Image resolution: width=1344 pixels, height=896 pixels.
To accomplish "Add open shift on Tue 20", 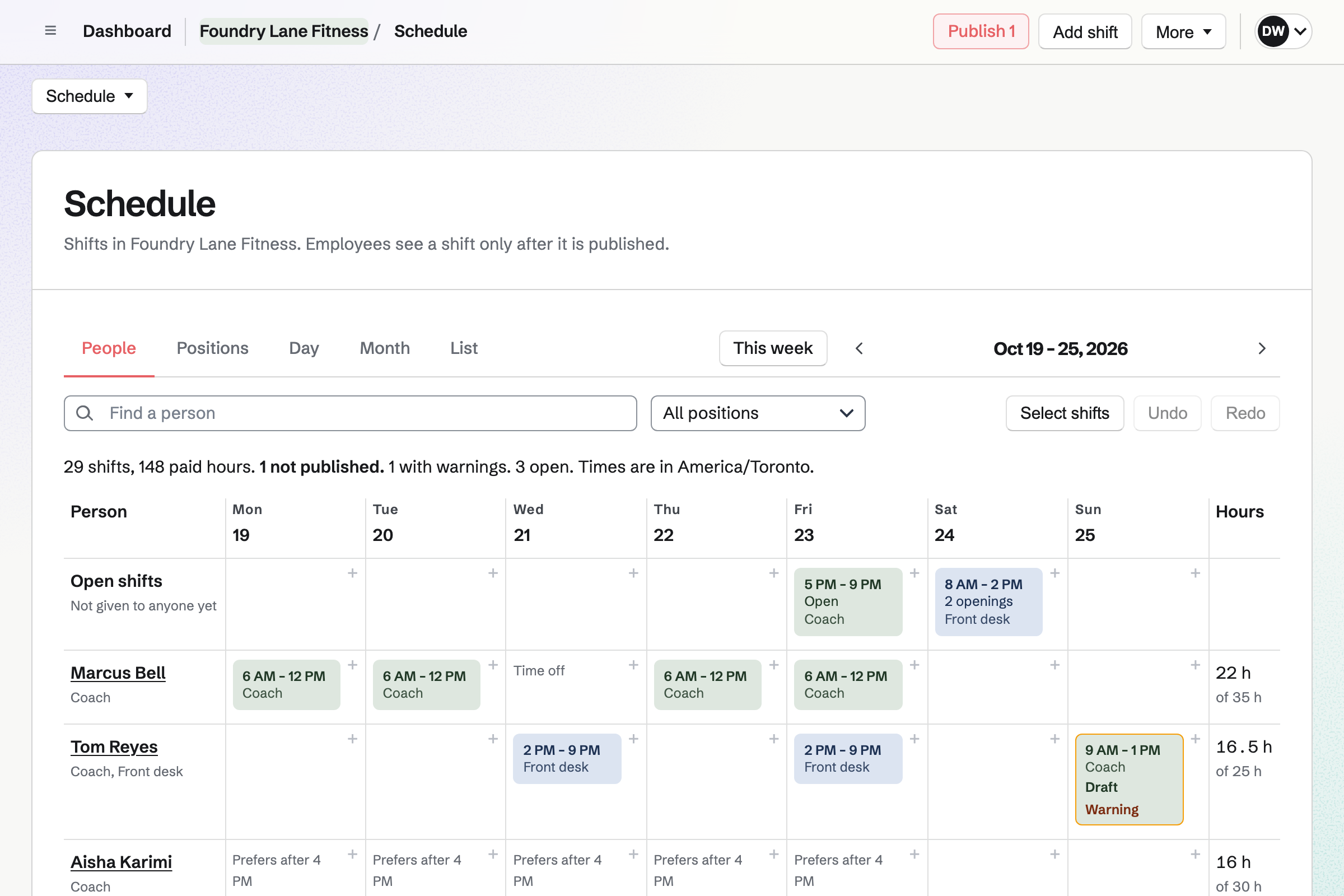I will [493, 573].
